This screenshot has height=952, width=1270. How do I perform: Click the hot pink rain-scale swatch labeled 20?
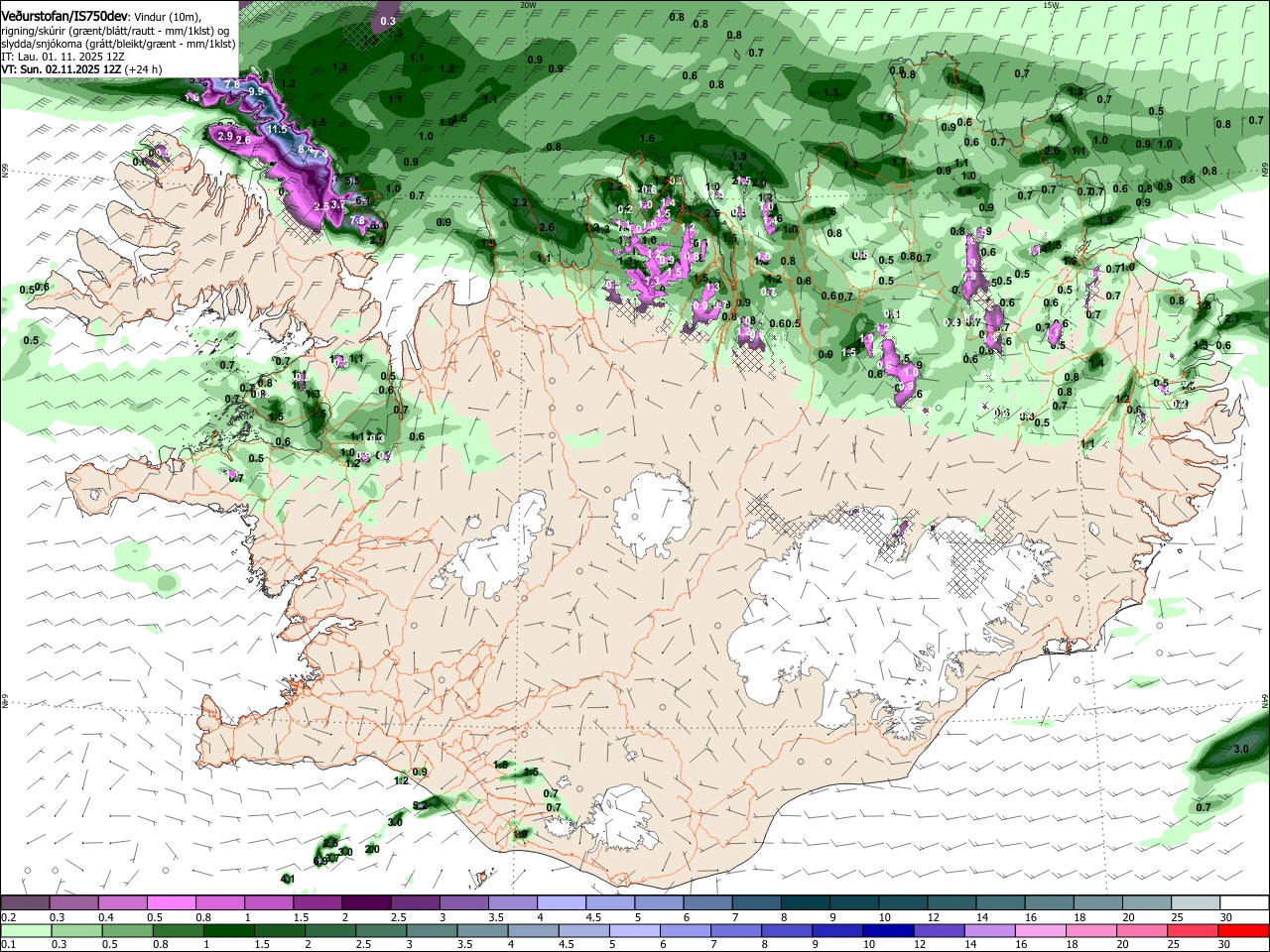pos(1142,930)
